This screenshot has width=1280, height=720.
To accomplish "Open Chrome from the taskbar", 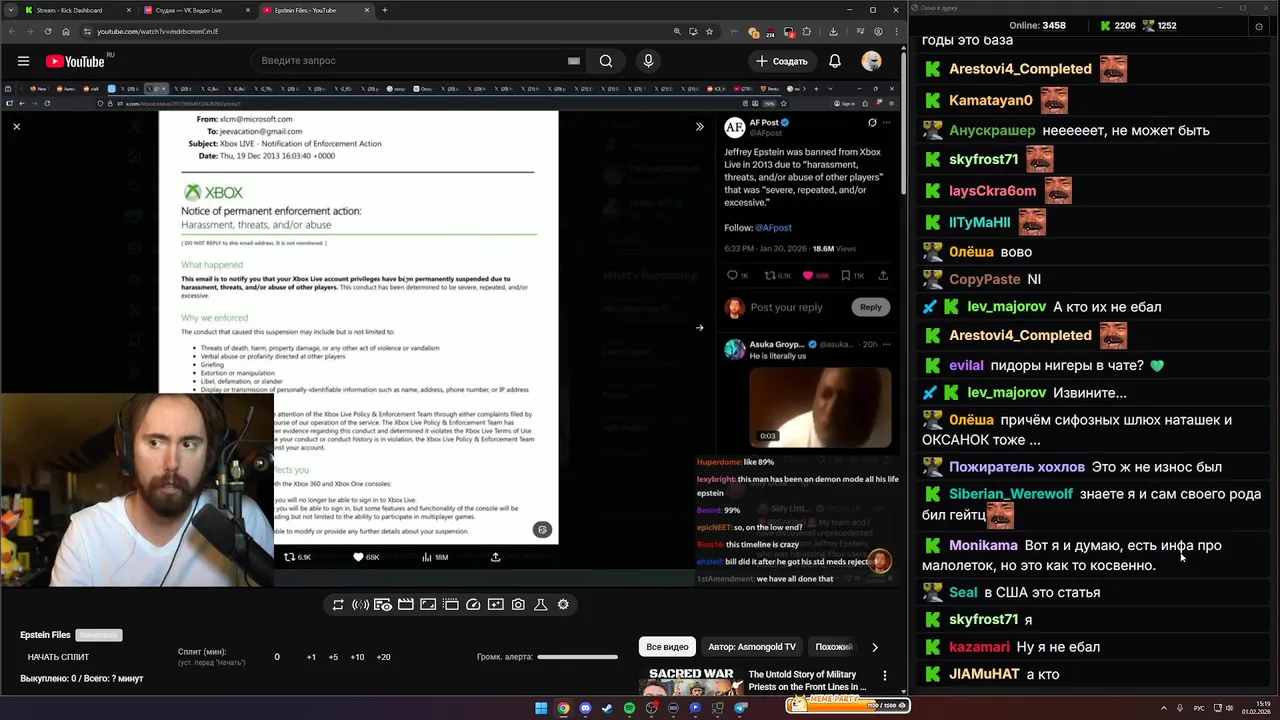I will pos(563,708).
